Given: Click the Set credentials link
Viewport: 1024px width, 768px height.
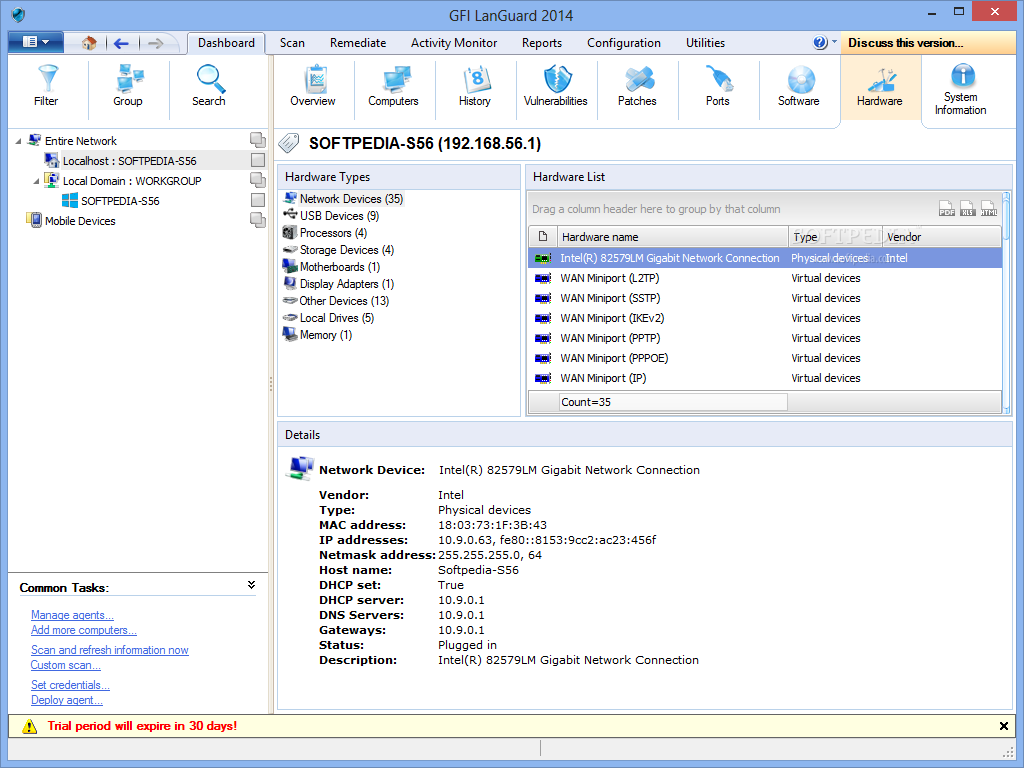Looking at the screenshot, I should click(x=70, y=685).
